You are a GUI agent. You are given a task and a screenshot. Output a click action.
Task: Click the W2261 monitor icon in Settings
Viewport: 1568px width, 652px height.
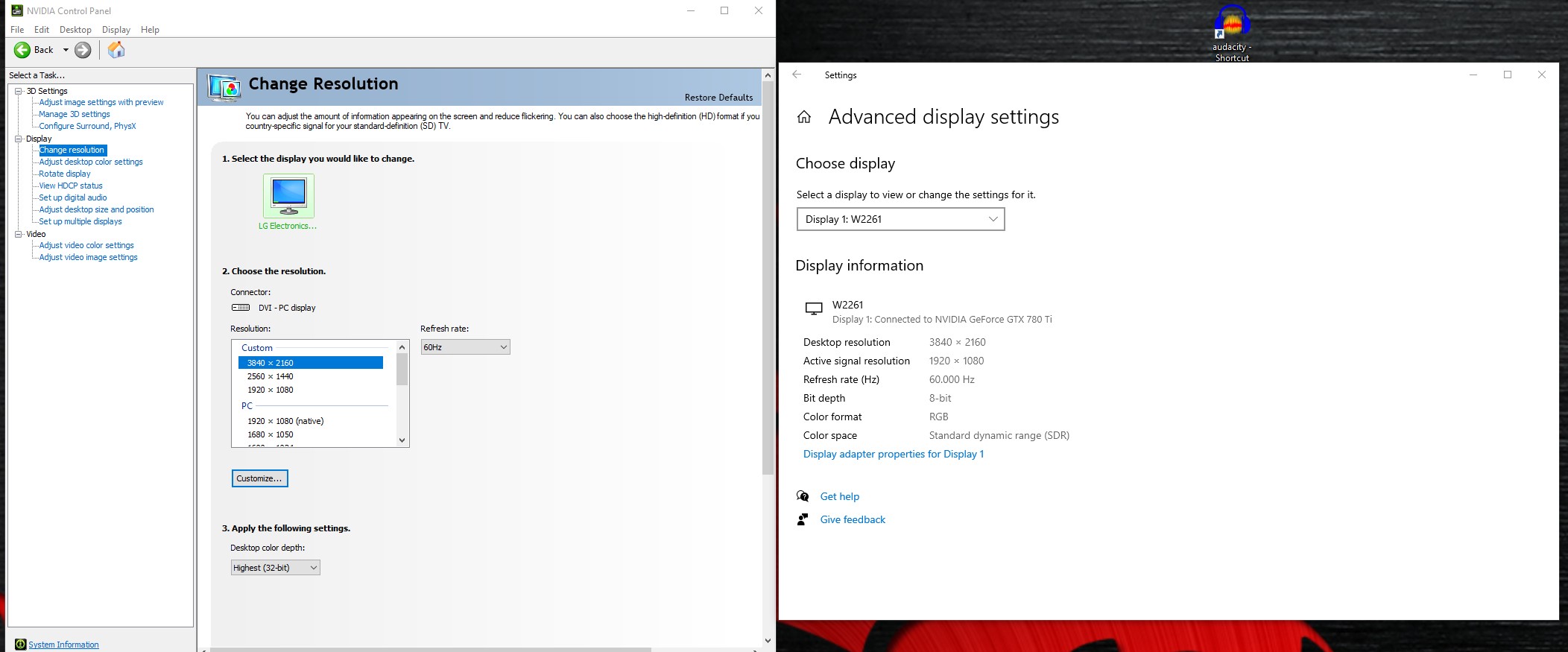[814, 308]
